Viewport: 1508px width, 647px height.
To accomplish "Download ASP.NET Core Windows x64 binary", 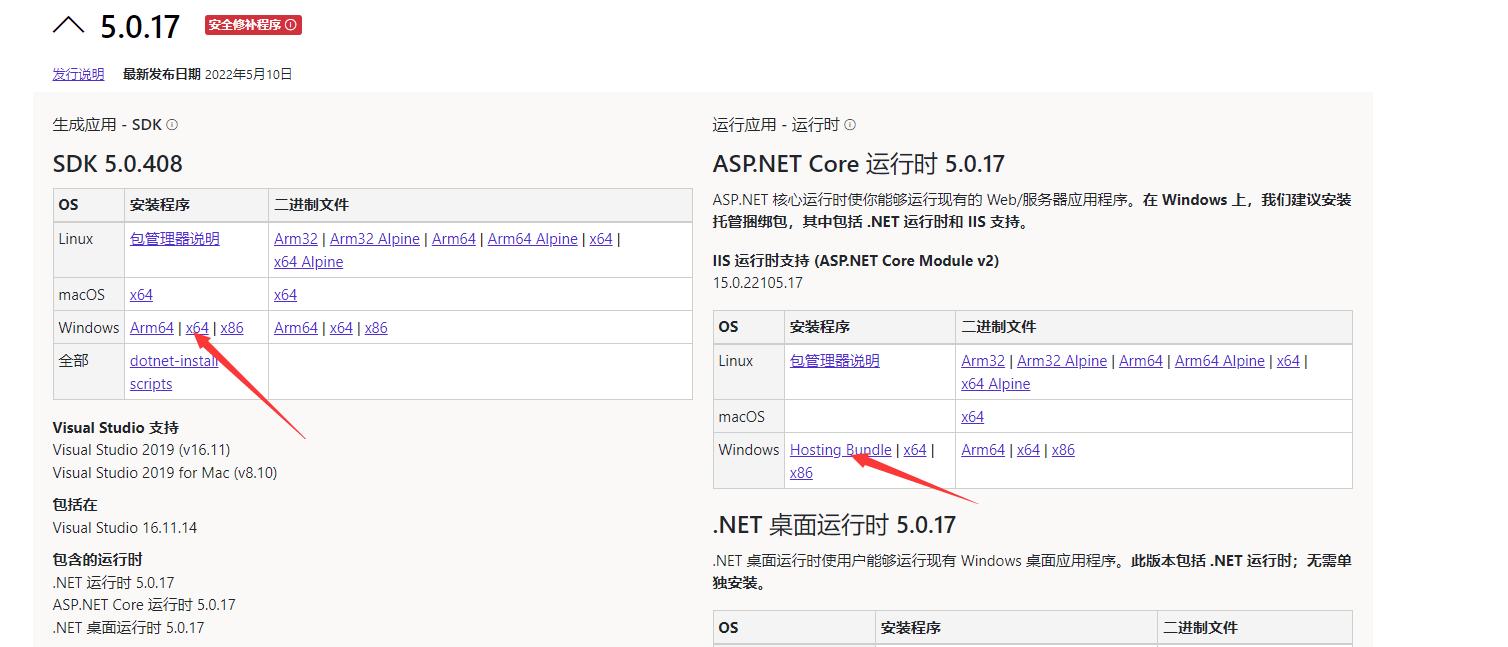I will [1029, 450].
